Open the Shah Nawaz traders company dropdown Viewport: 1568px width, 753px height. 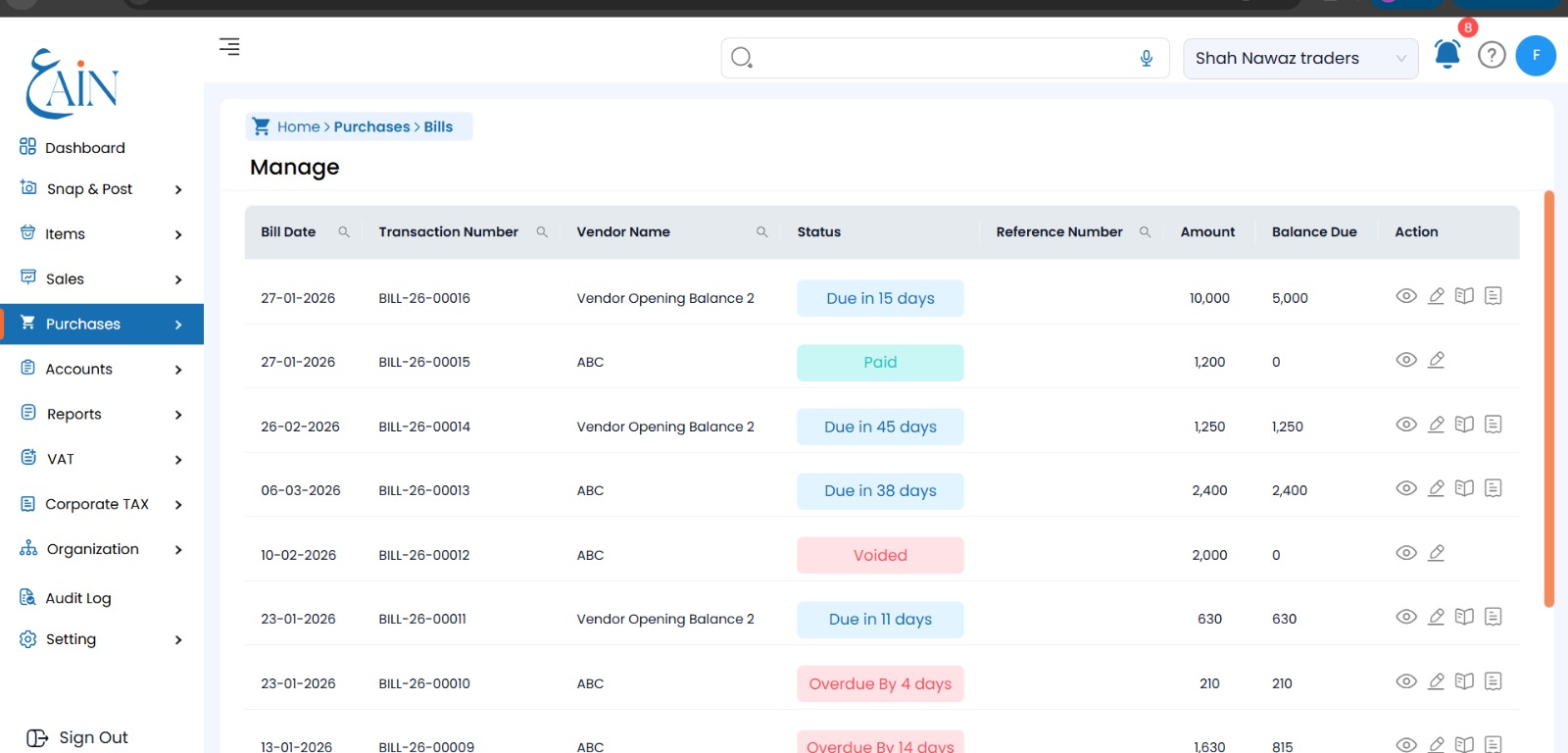coord(1300,59)
